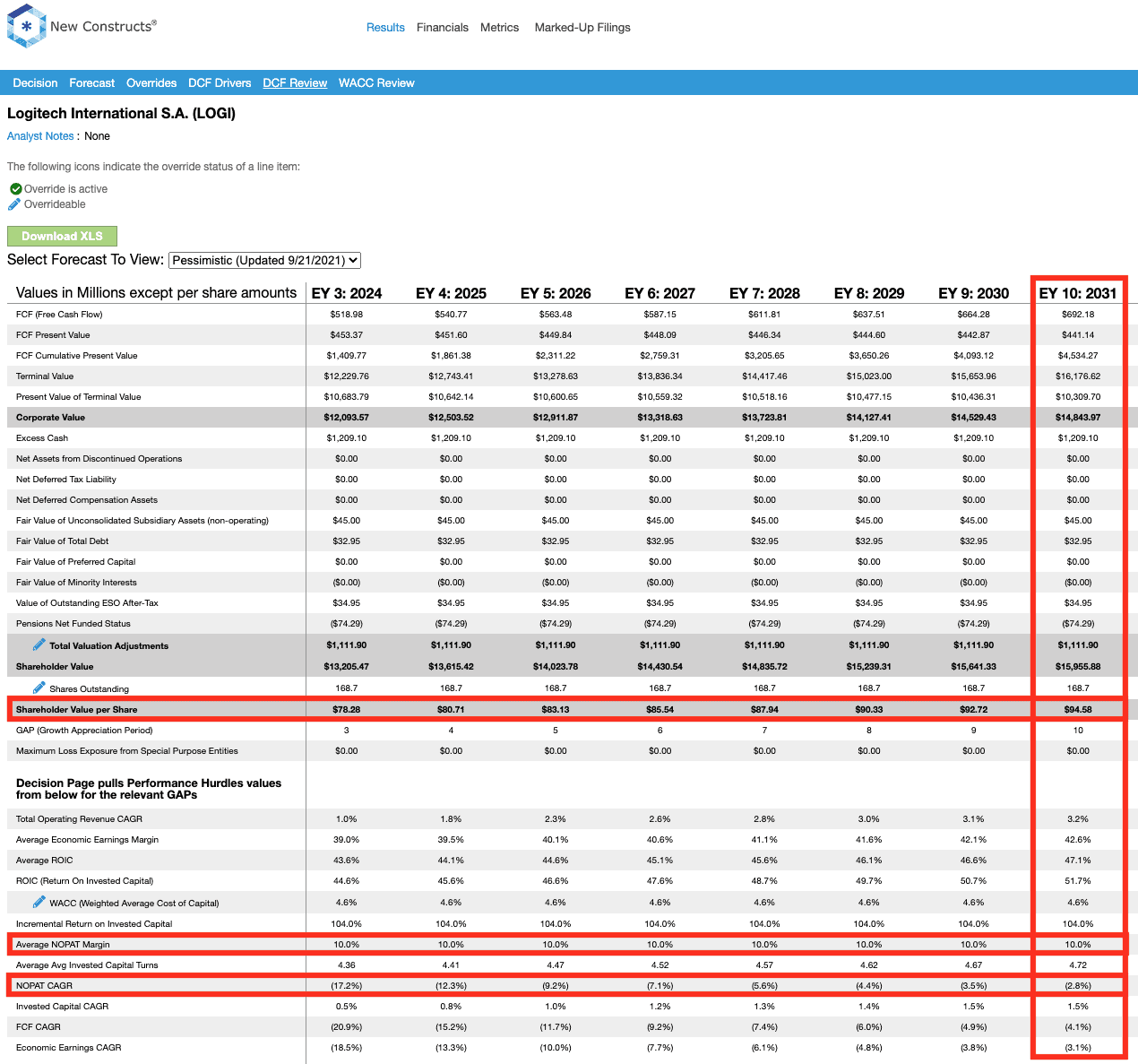Open the WACC Review submenu item
Viewport: 1138px width, 1064px height.
(x=376, y=83)
